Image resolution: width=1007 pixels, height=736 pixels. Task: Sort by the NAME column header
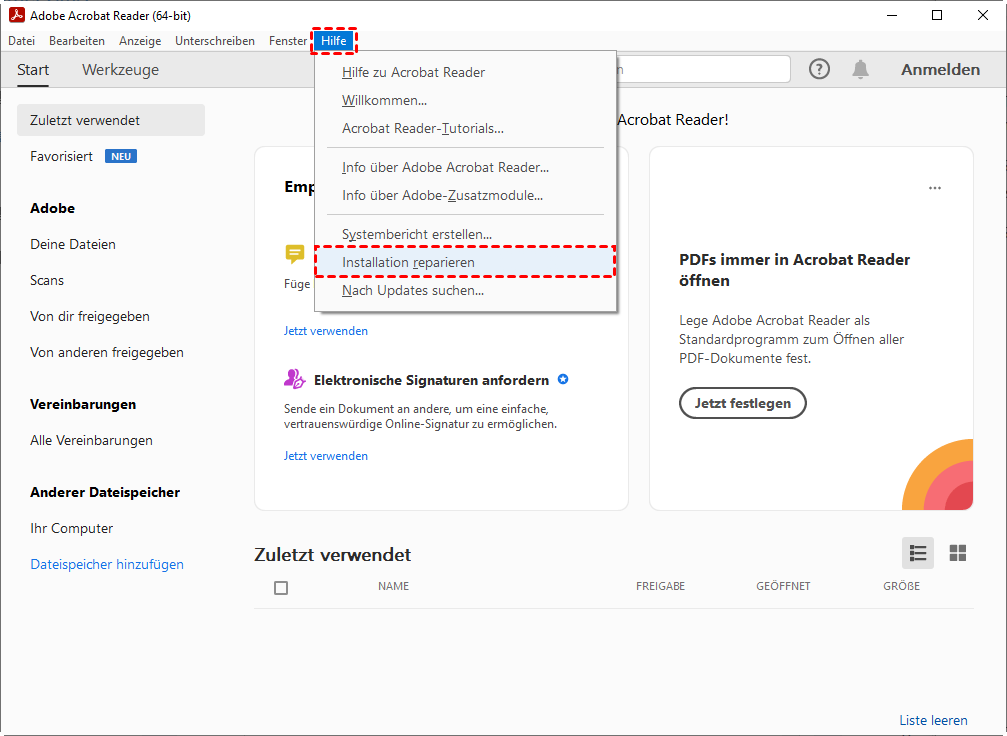tap(393, 586)
